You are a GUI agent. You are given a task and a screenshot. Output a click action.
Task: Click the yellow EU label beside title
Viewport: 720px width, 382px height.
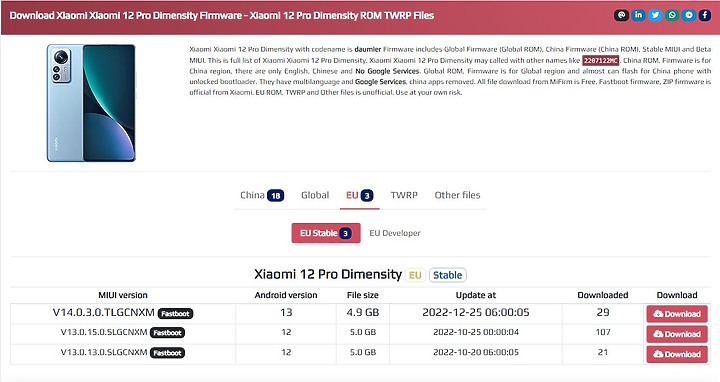click(x=415, y=275)
